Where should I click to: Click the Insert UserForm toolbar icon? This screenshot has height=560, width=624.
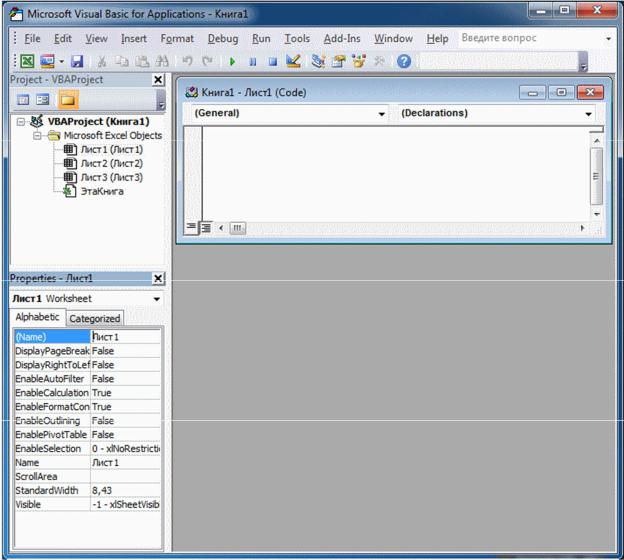(x=47, y=61)
